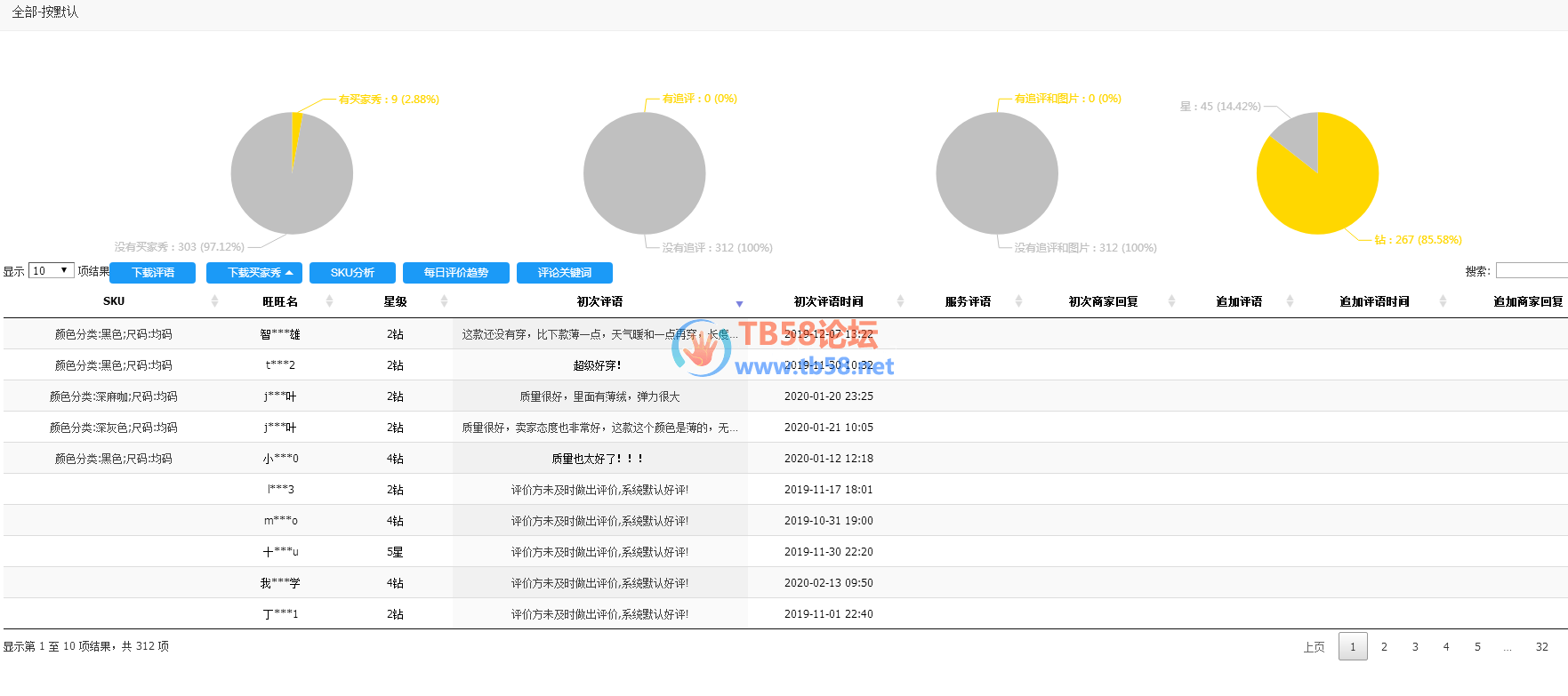Open the rows-per-page dropdown showing 10

(x=52, y=270)
